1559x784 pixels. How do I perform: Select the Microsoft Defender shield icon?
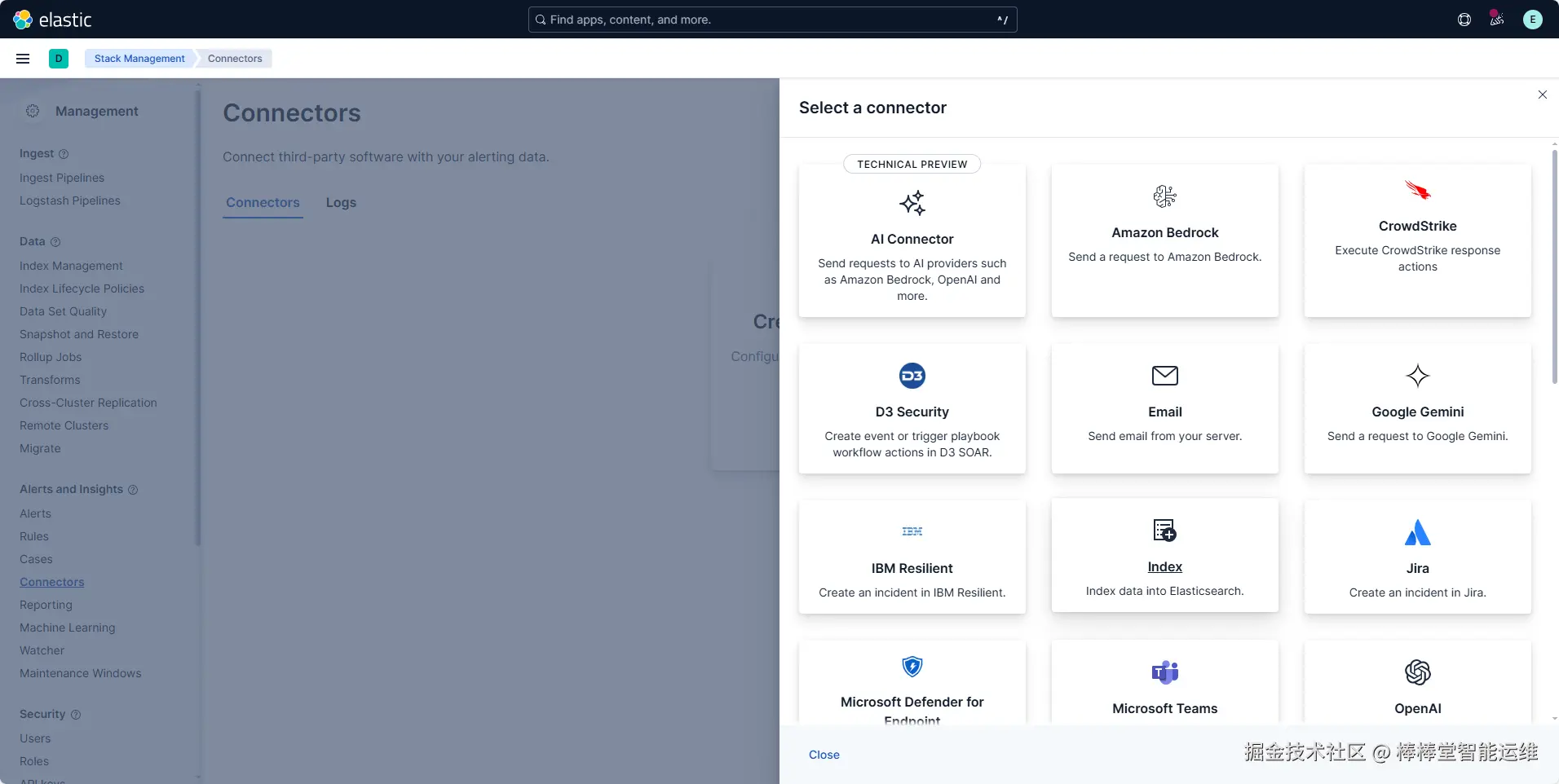(912, 667)
